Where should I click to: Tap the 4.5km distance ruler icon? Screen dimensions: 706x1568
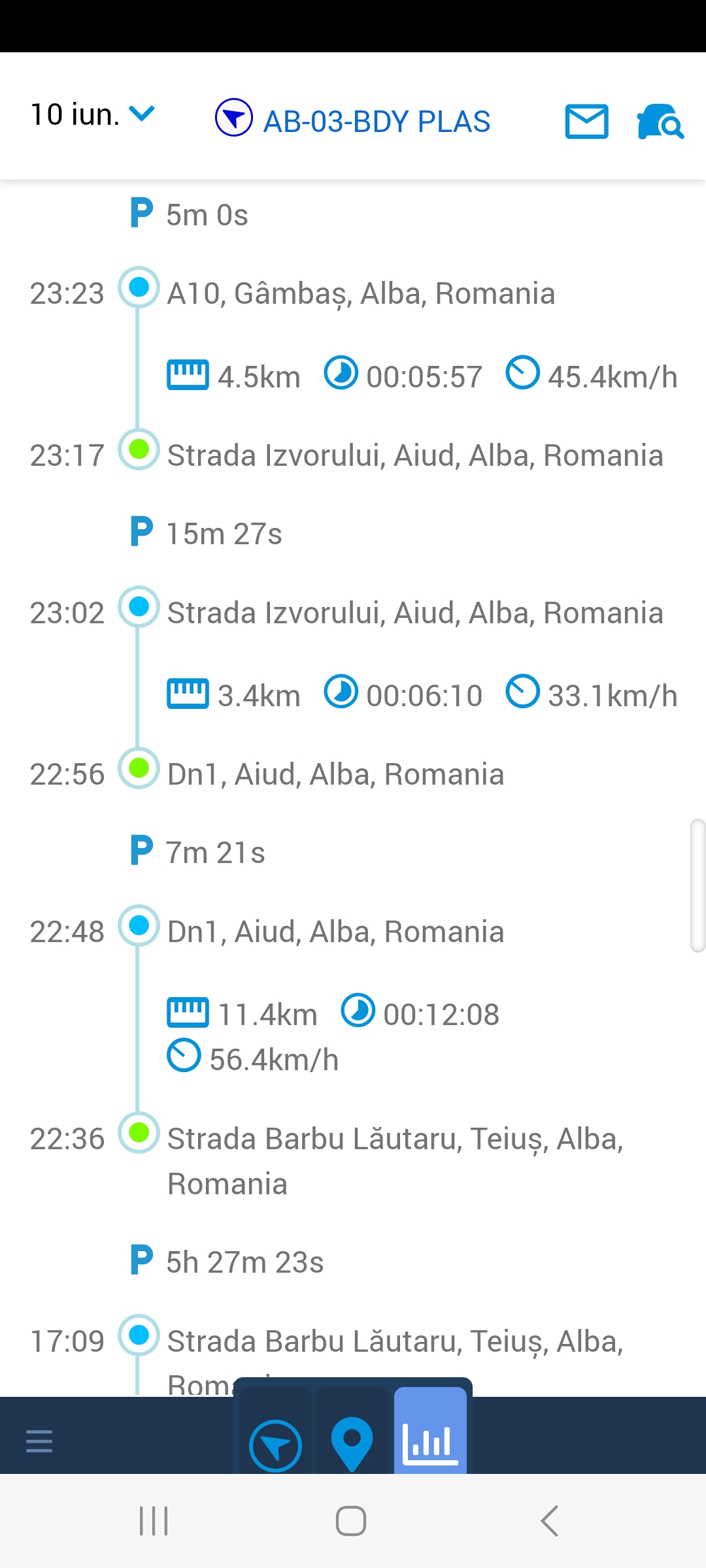[188, 375]
